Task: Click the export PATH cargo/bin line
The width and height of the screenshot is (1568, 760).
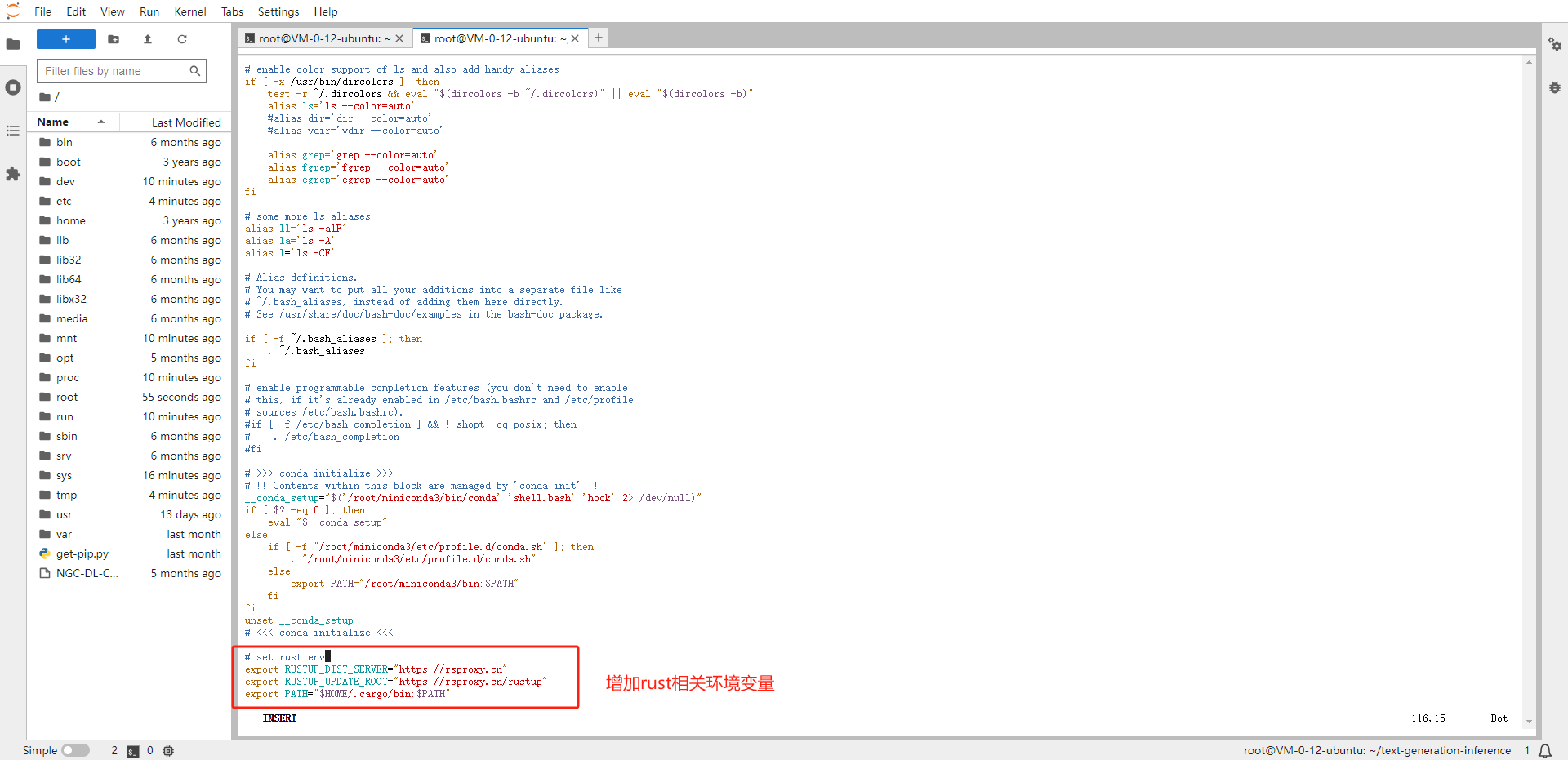Action: click(347, 694)
